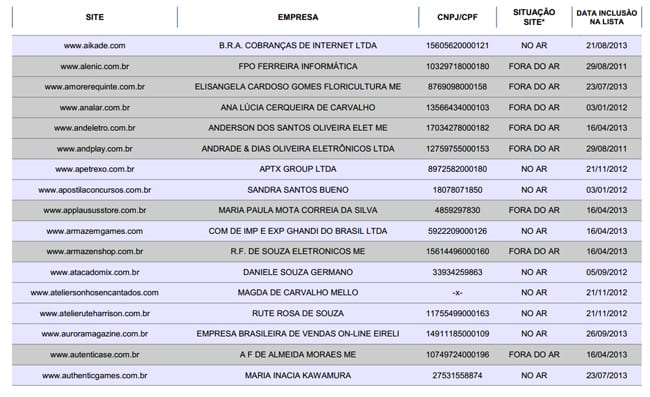Click the DATA INCLUSÃO NA LISTA header
Screen dimensions: 650x397
[x=606, y=17]
